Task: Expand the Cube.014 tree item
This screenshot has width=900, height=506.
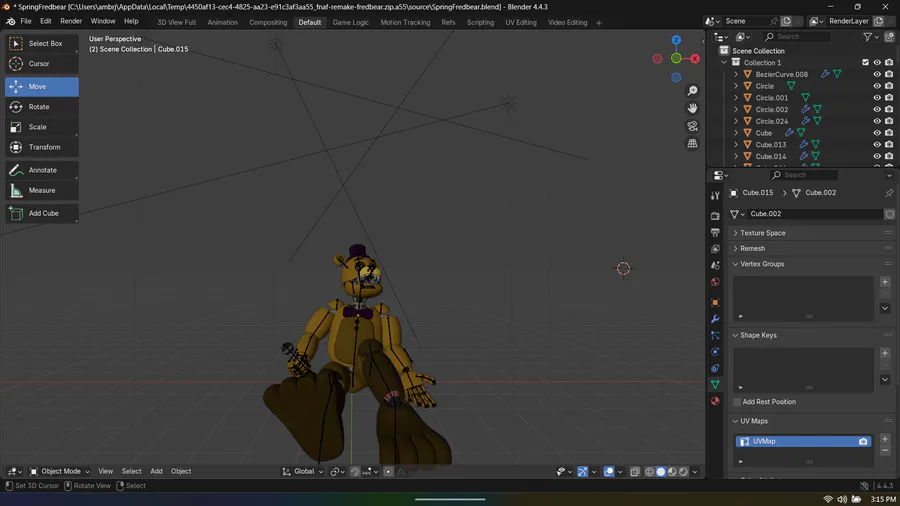Action: [x=736, y=156]
